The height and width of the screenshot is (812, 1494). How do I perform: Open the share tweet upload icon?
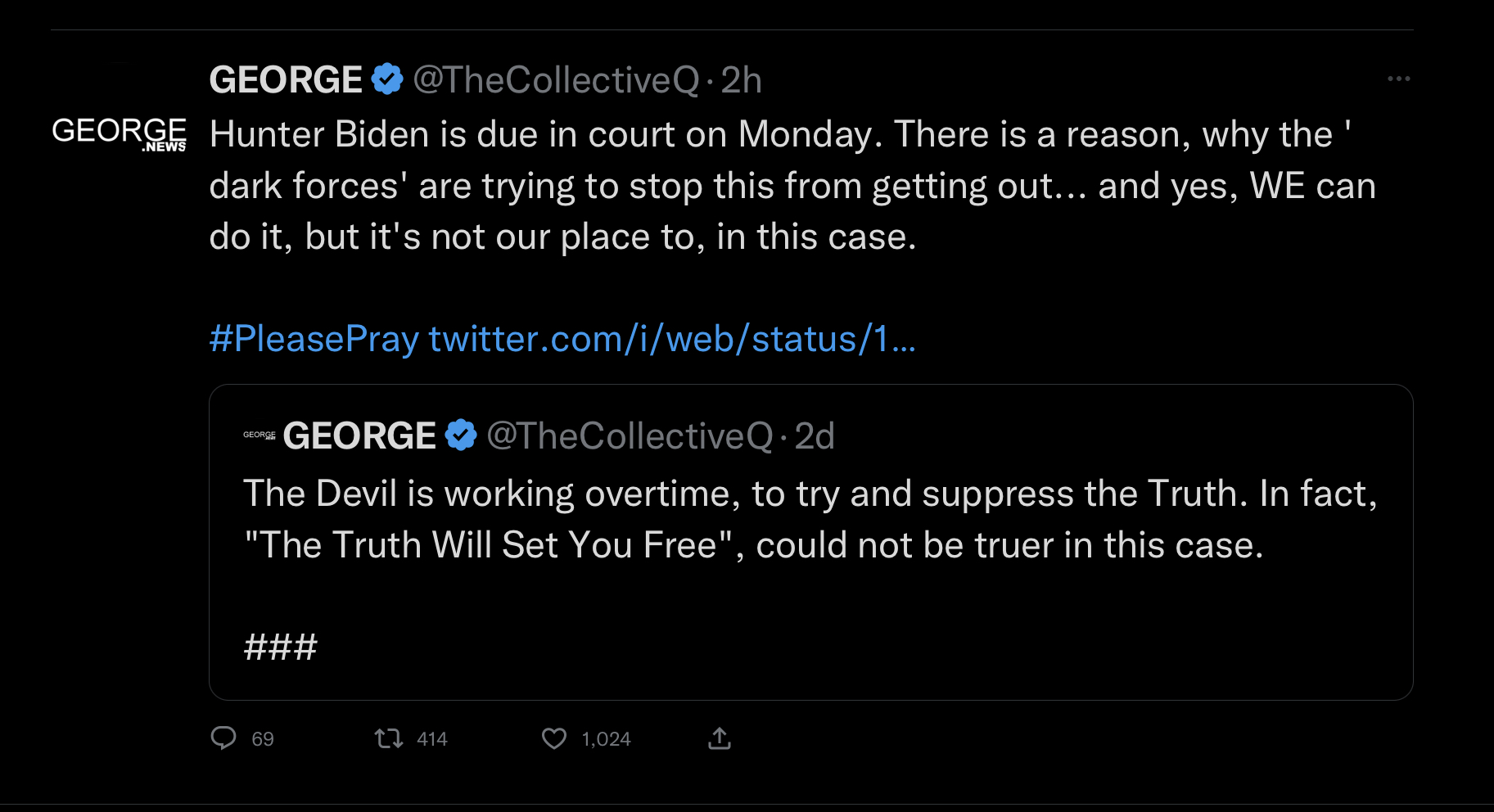[719, 738]
